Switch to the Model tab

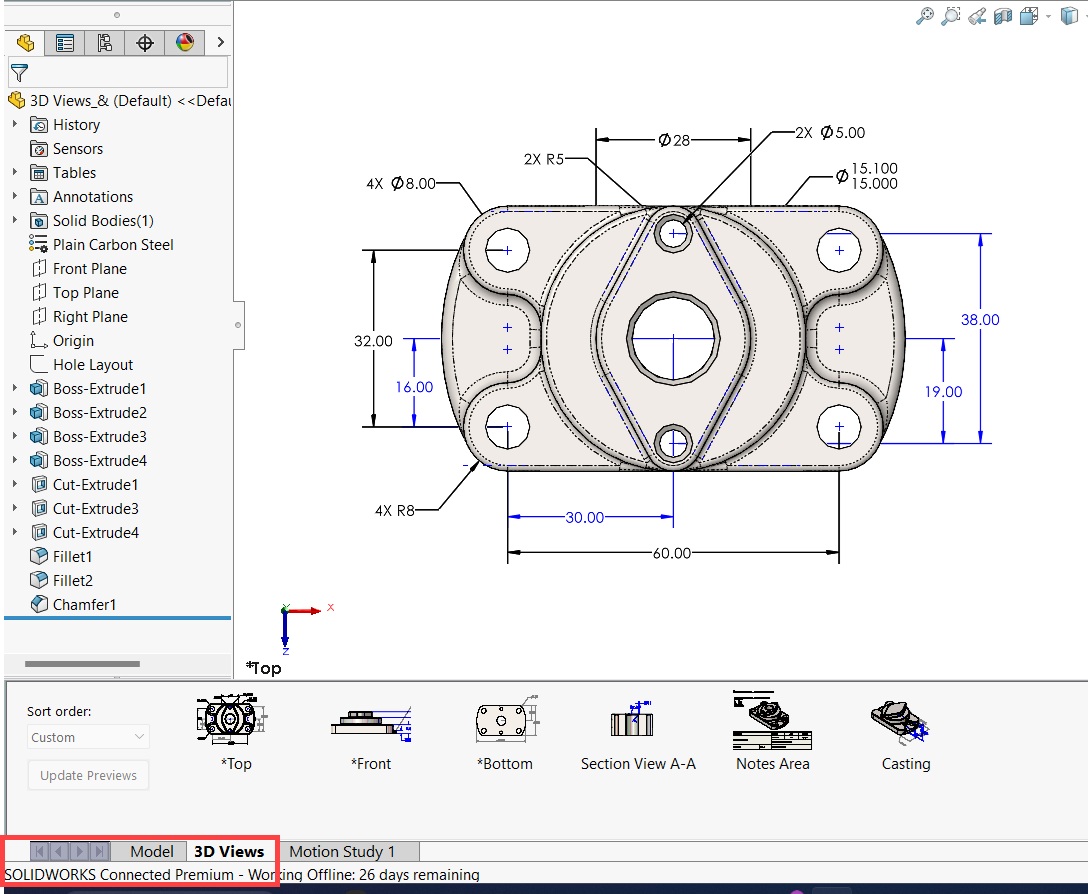[152, 852]
